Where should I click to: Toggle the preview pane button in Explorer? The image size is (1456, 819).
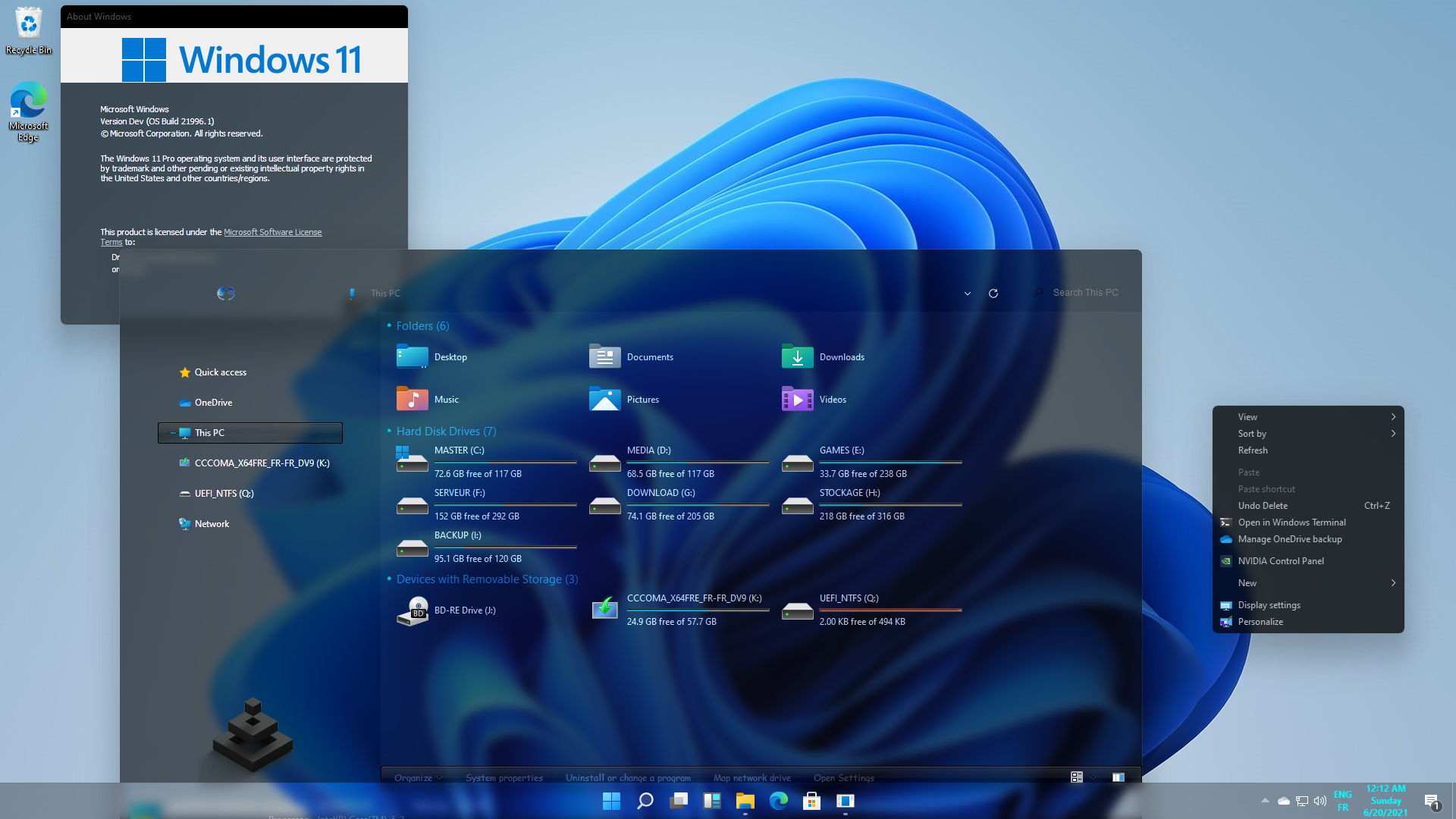[x=1118, y=777]
